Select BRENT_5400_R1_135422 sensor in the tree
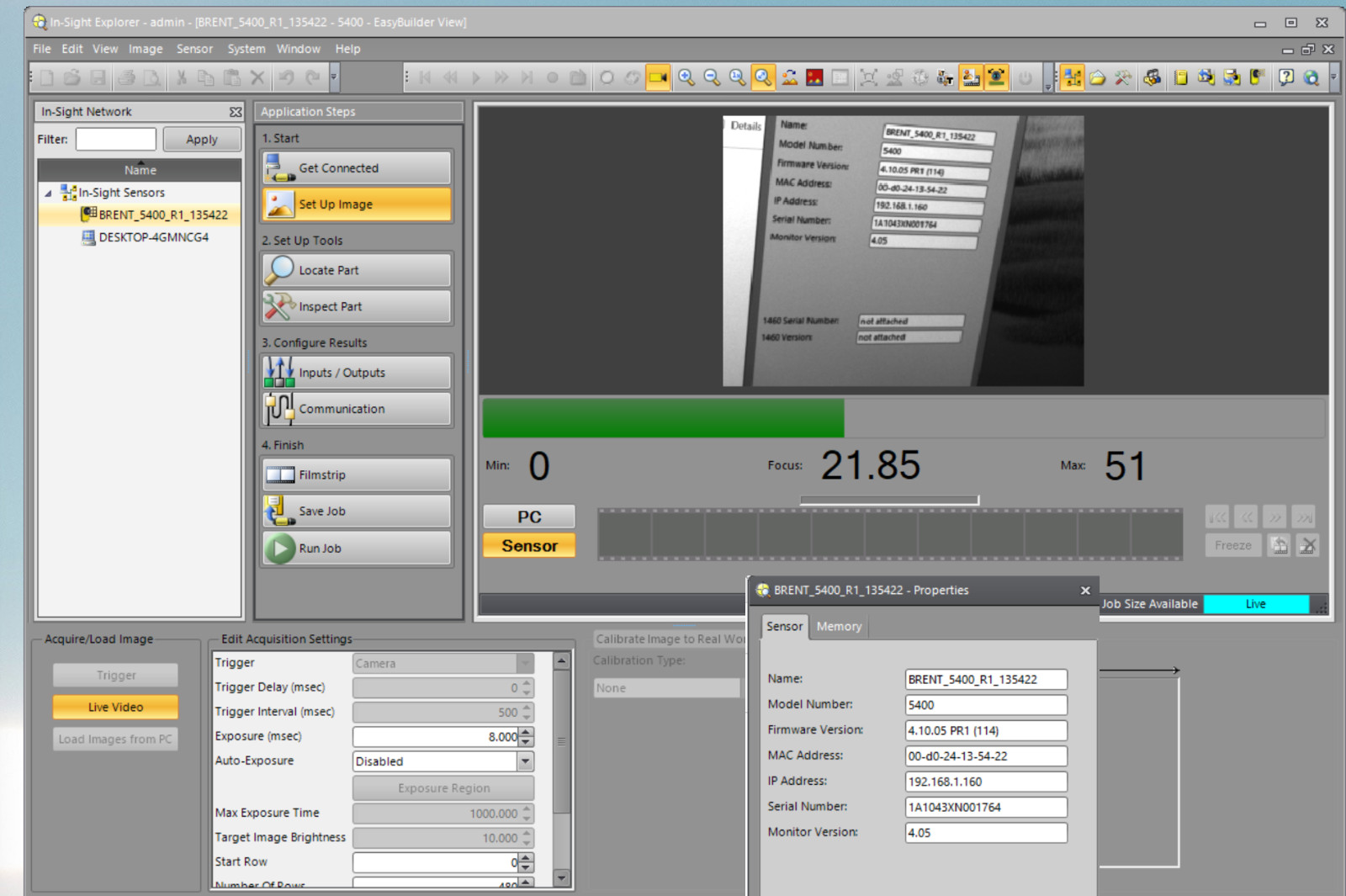 coord(154,215)
